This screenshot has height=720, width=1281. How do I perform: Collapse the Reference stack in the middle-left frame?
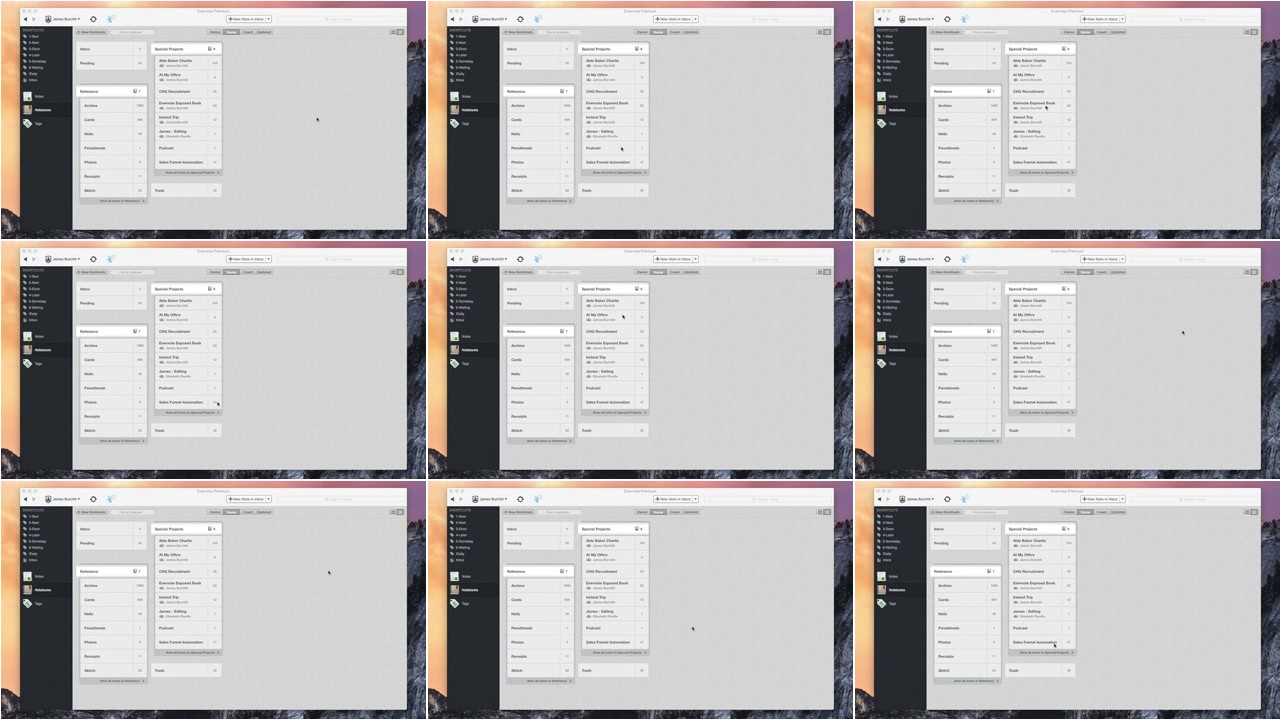[x=140, y=331]
